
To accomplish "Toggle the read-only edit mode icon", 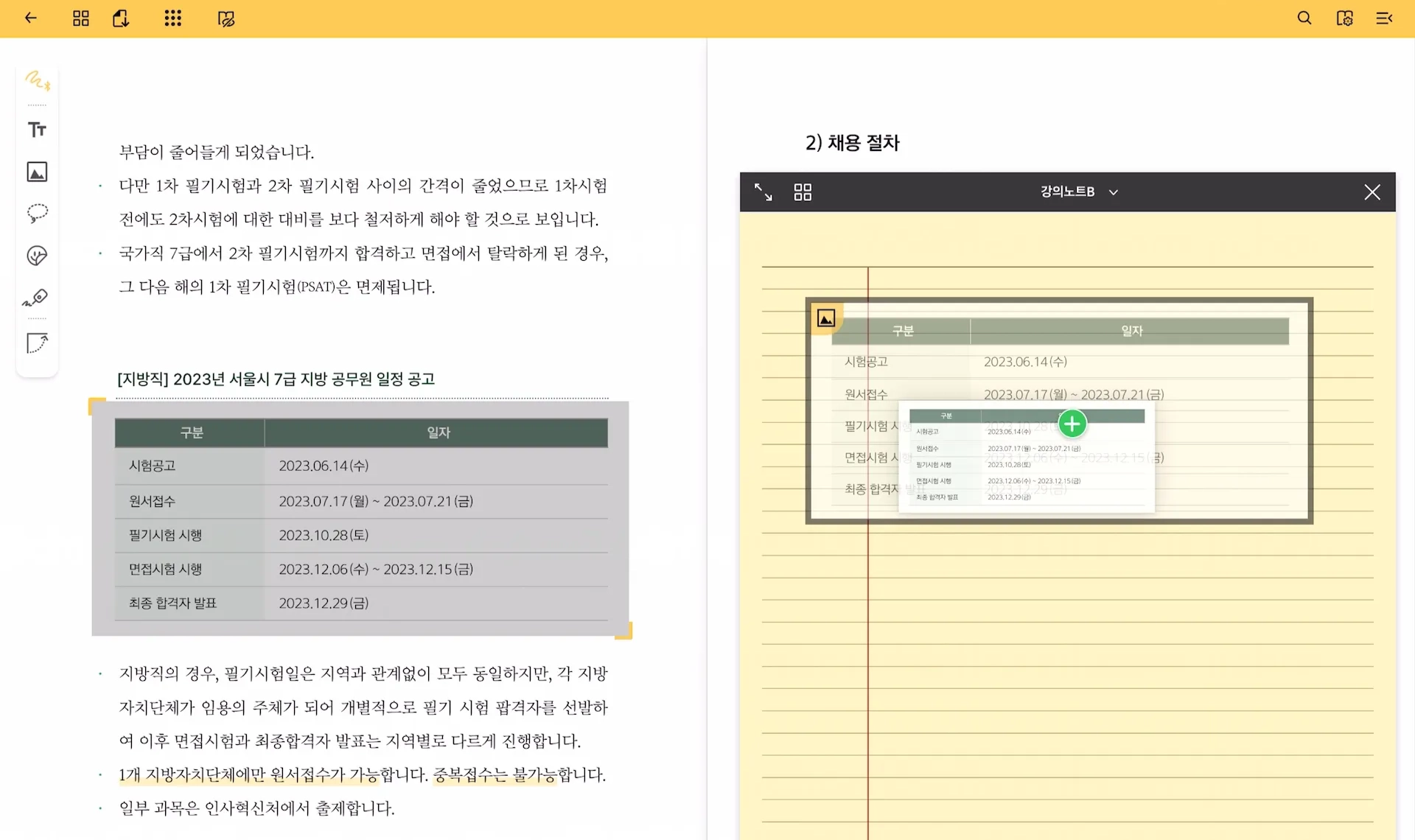I will click(x=226, y=18).
